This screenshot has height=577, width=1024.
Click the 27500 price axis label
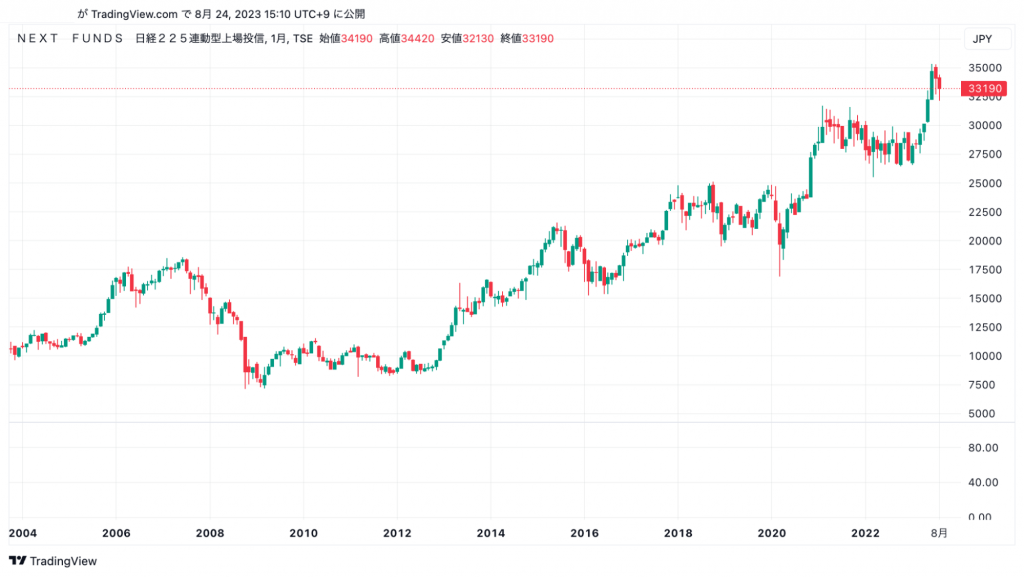point(985,155)
